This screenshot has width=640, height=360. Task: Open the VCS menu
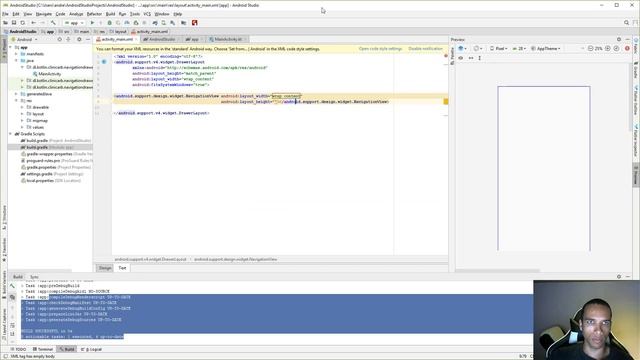tap(147, 14)
